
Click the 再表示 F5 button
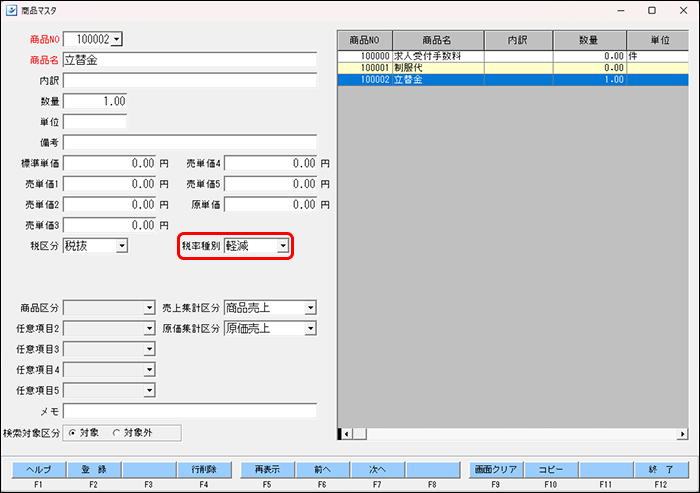click(267, 470)
